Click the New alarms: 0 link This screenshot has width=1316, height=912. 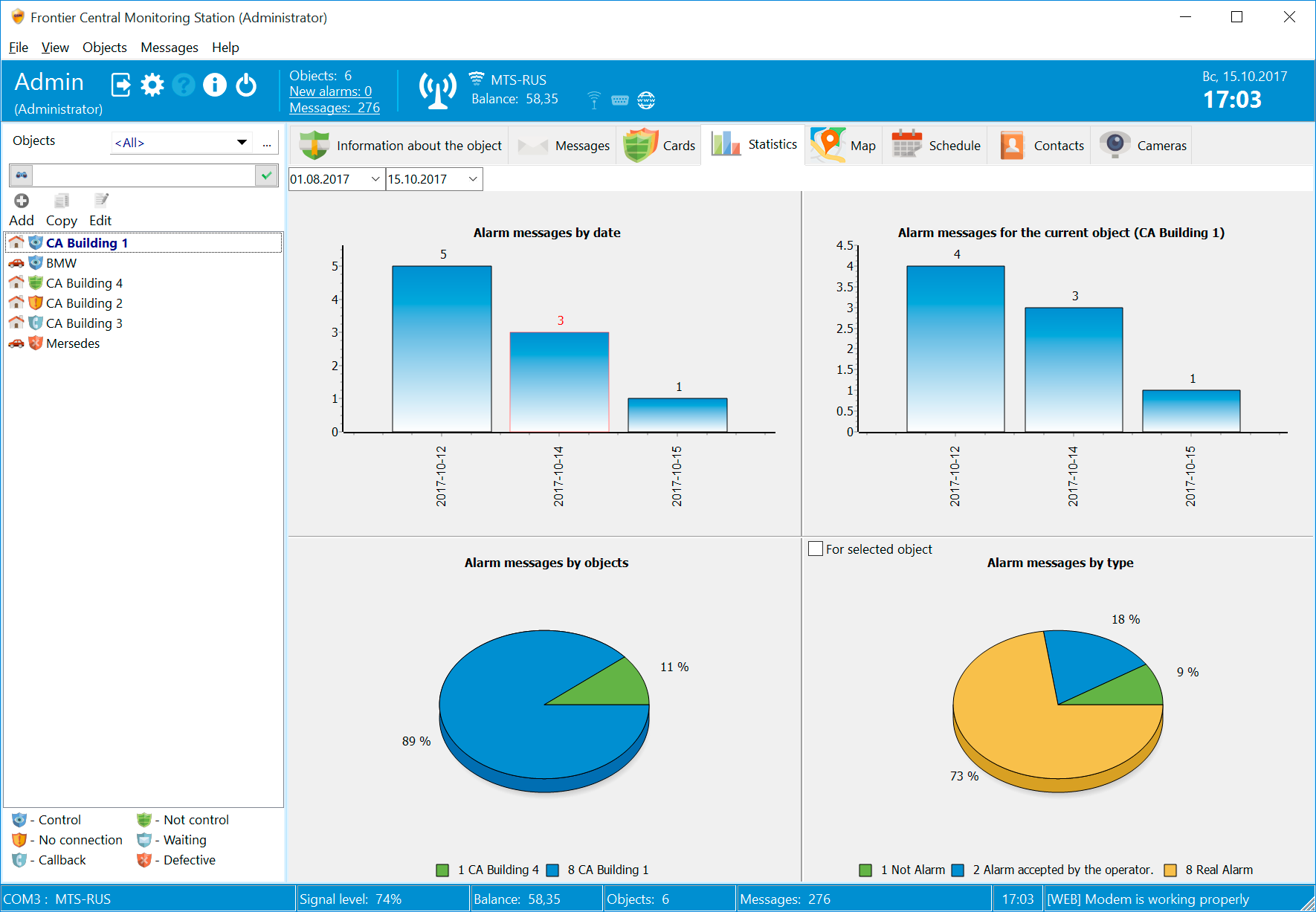tap(330, 91)
